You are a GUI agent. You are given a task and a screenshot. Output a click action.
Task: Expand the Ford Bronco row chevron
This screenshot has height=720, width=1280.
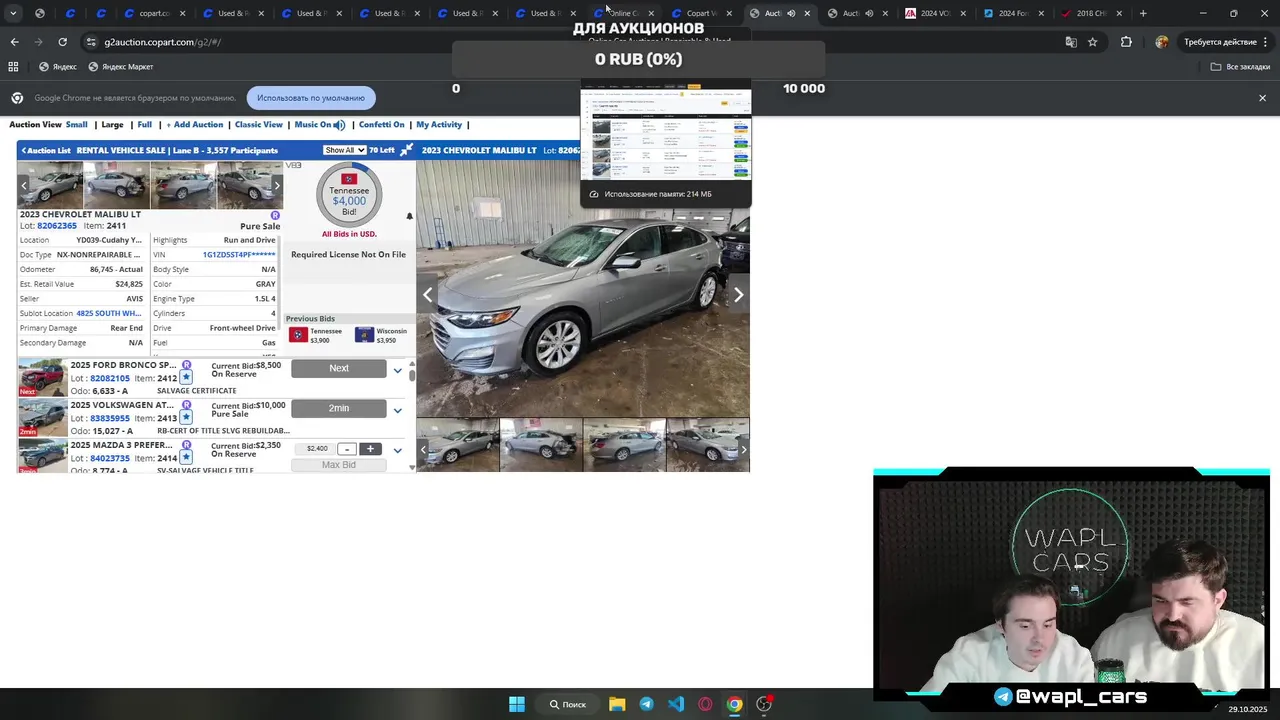pyautogui.click(x=397, y=371)
